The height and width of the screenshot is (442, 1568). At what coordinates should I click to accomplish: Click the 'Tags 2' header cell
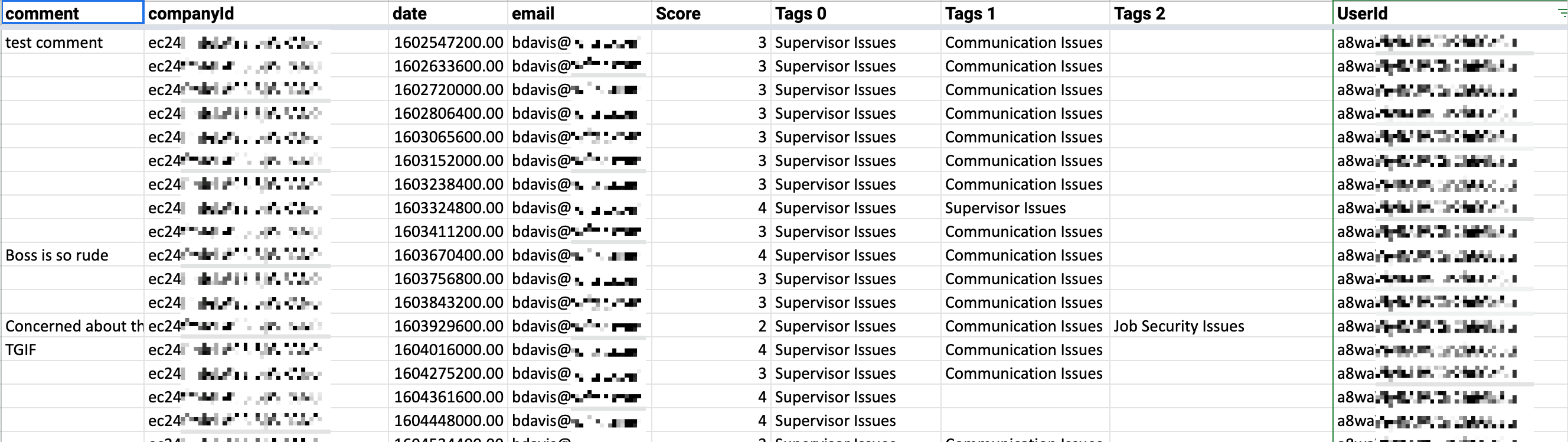pos(1221,13)
